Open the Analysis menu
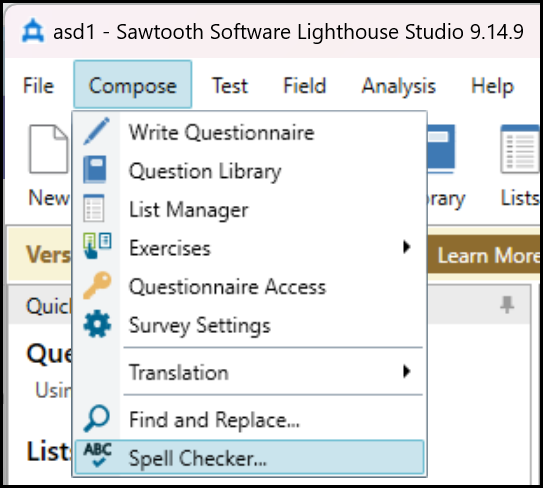Image resolution: width=543 pixels, height=488 pixels. (399, 85)
